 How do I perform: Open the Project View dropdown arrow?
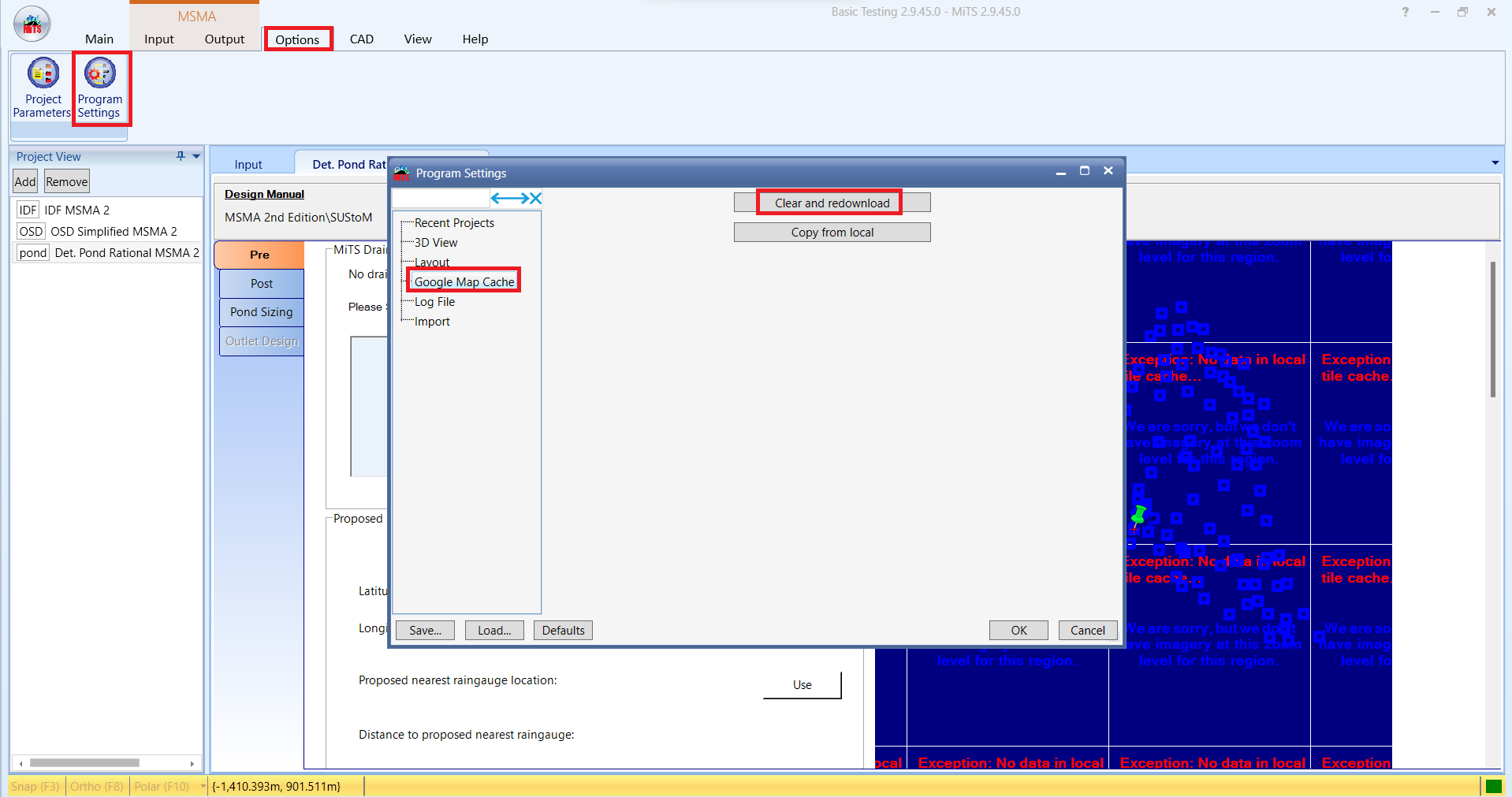[196, 156]
